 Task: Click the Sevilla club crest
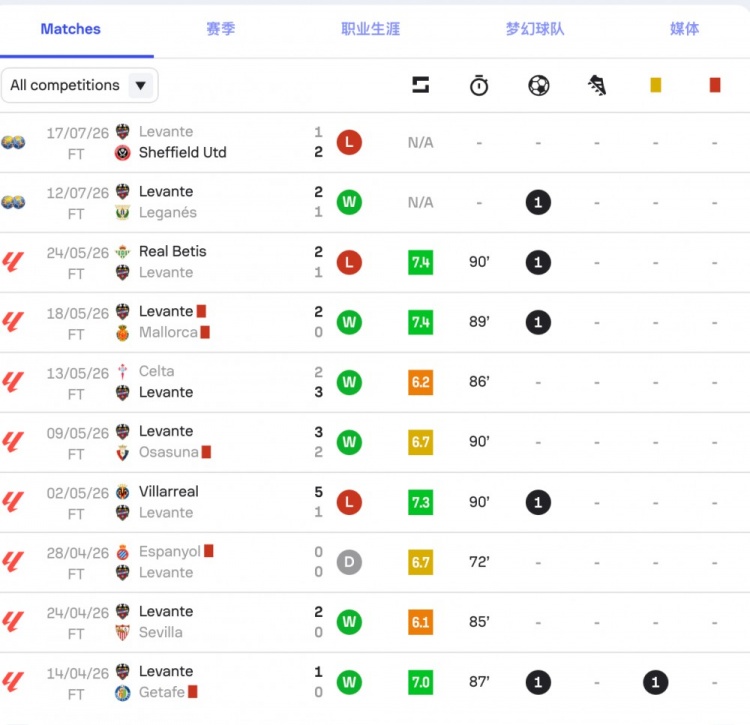click(122, 633)
